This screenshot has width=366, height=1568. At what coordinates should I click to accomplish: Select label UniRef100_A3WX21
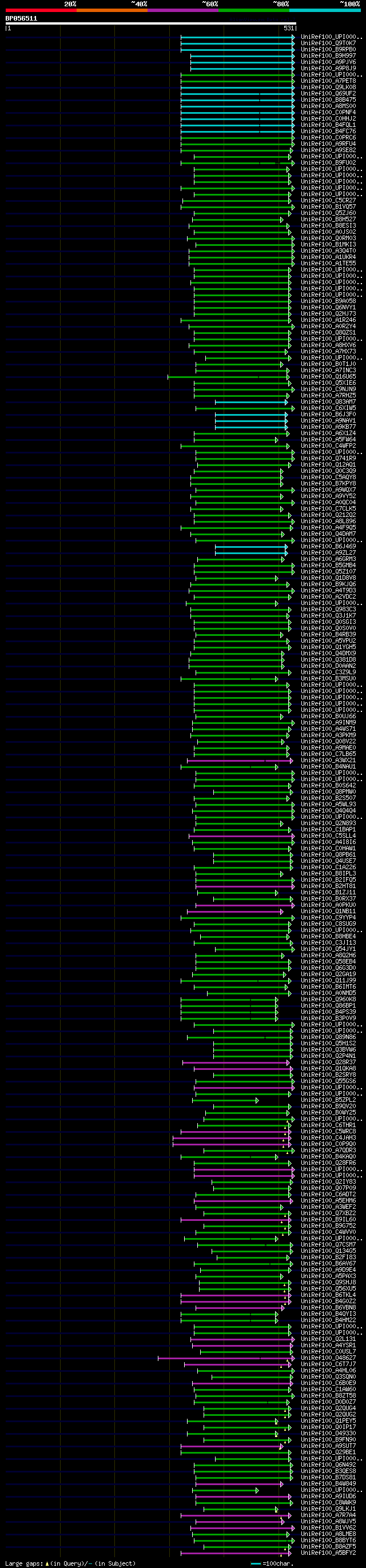tap(328, 760)
